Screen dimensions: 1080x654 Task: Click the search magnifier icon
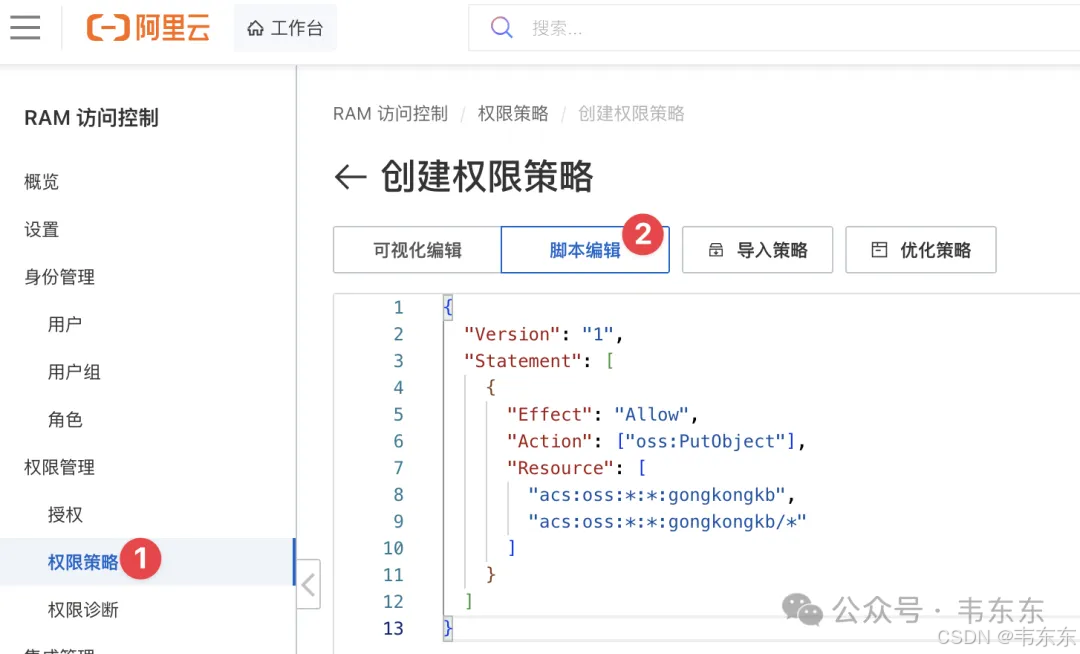(501, 28)
